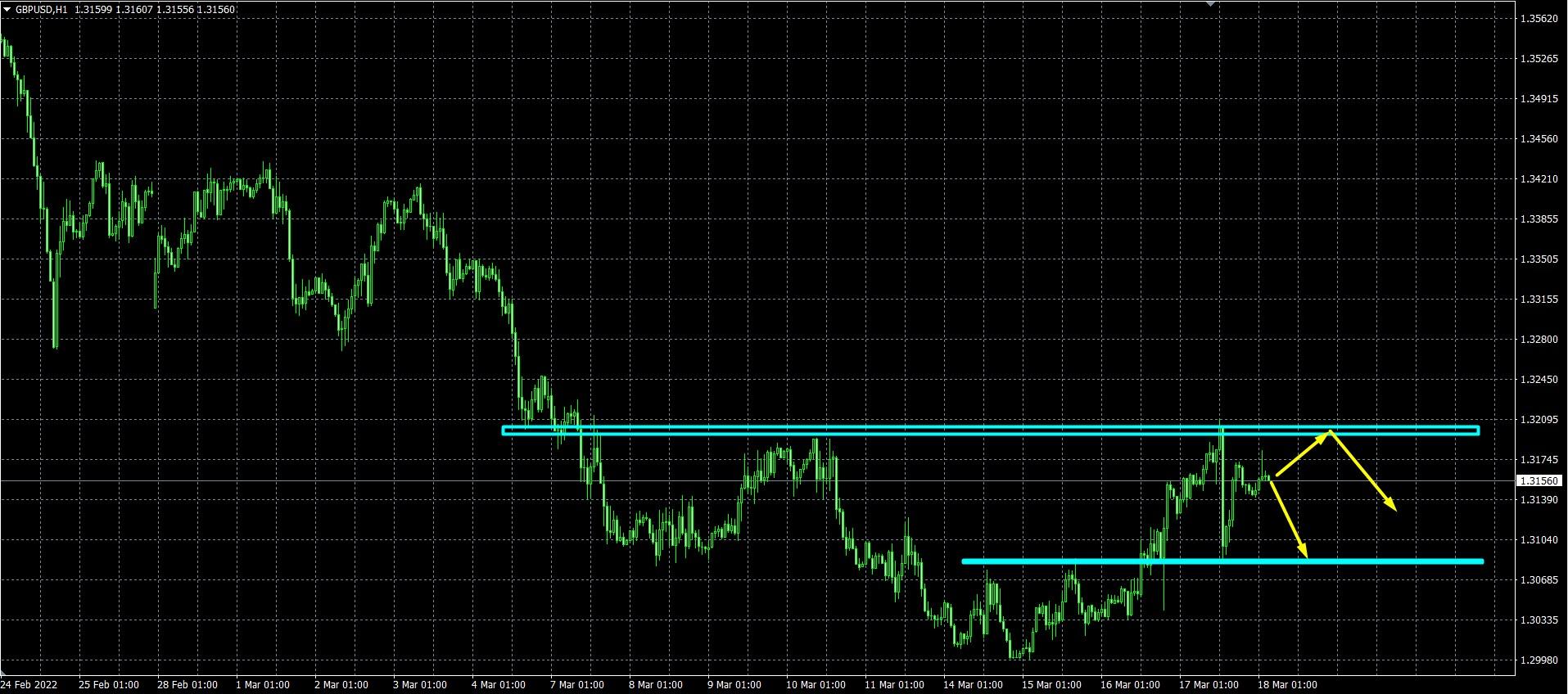Click the 28 Feb 01:00 time label

188,685
